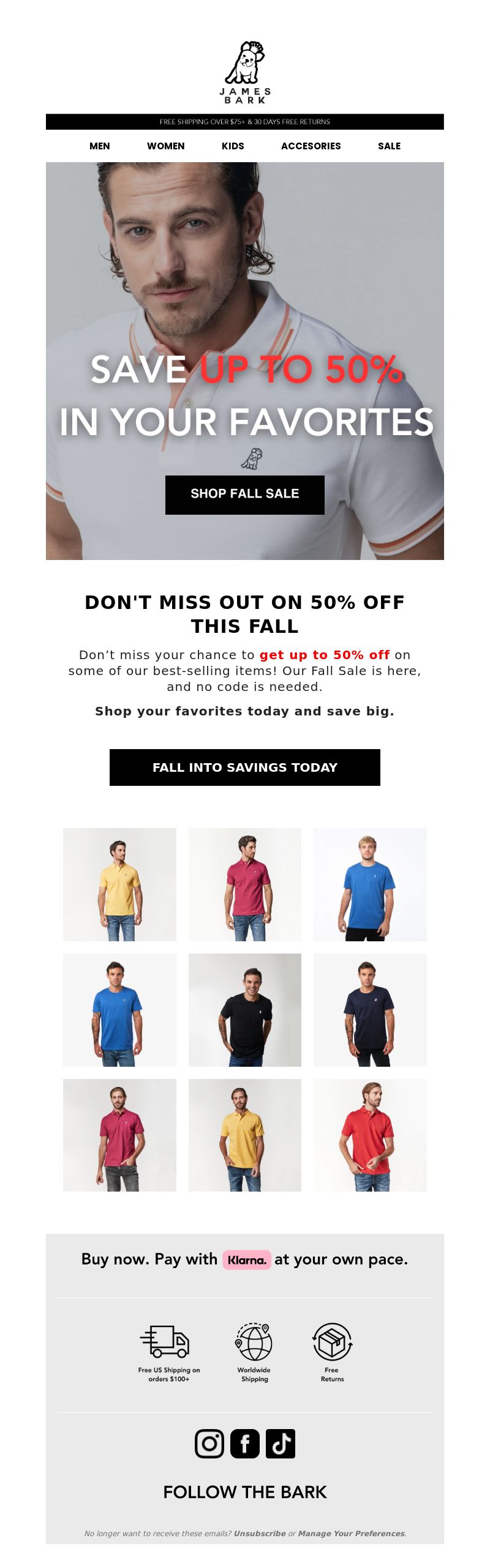Click FALL INTO SAVINGS TODAY button
The width and height of the screenshot is (490, 1568).
click(245, 767)
